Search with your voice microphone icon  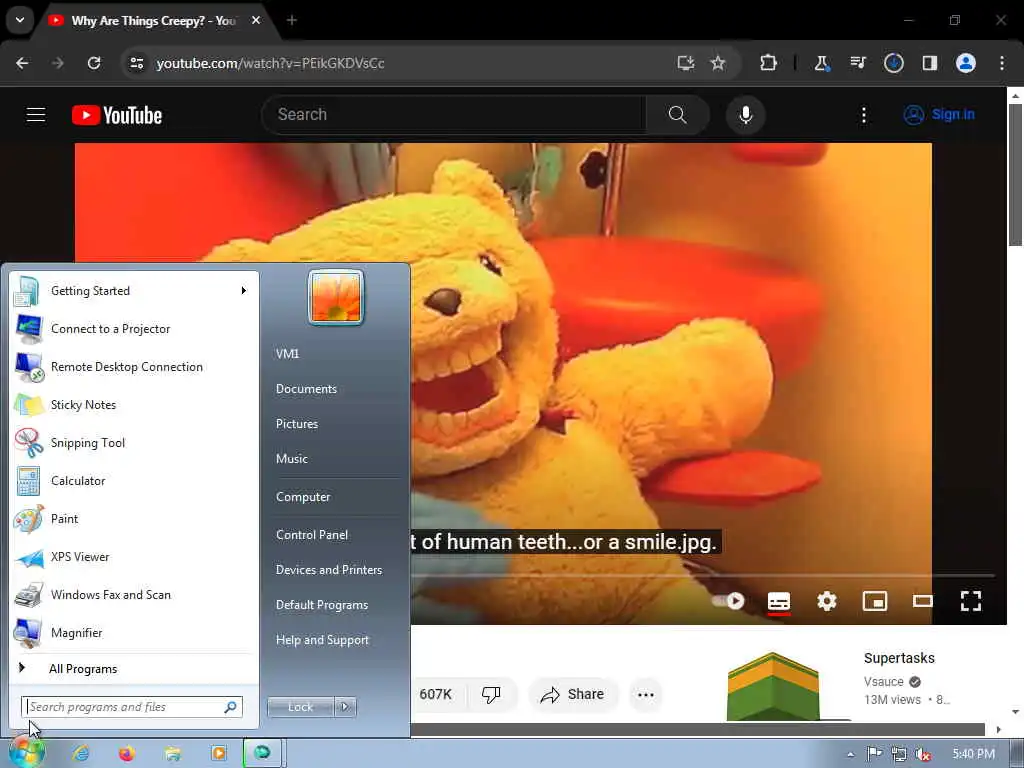(745, 115)
